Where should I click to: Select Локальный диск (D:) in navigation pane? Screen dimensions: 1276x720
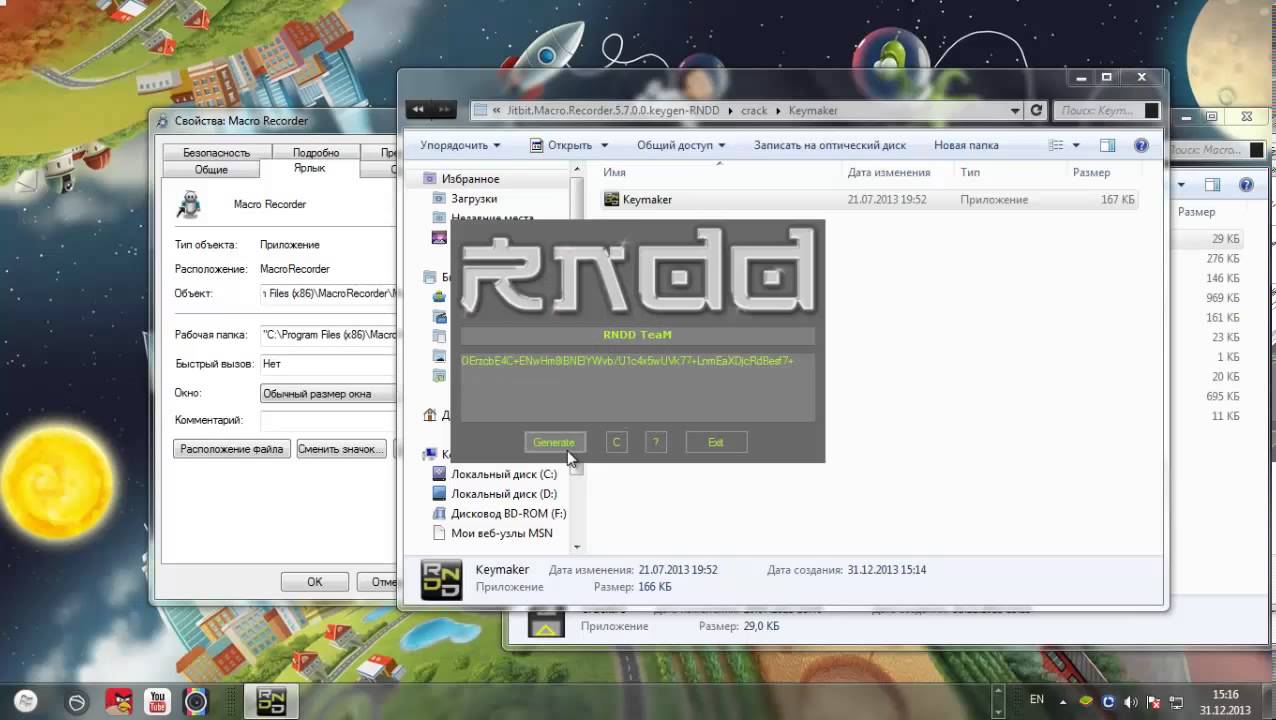point(503,494)
